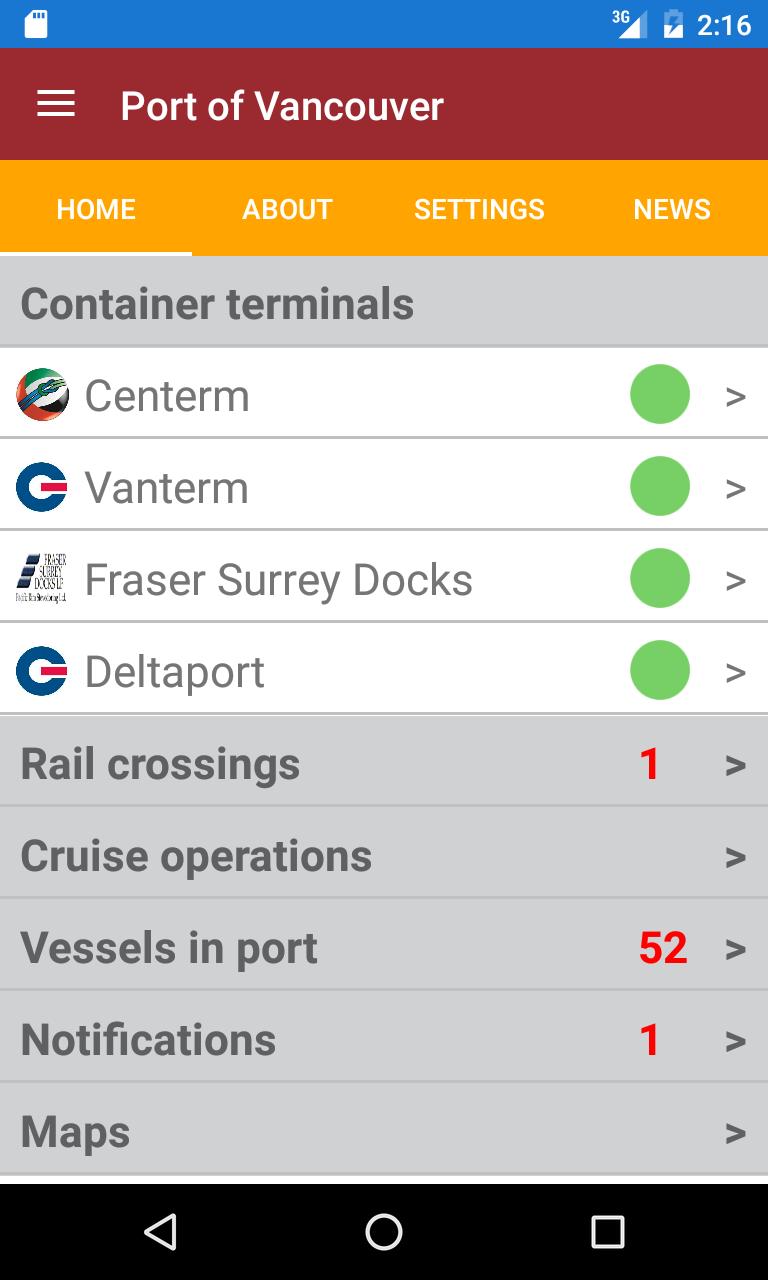
Task: Tap the Vanterm terminal logo
Action: pyautogui.click(x=42, y=487)
